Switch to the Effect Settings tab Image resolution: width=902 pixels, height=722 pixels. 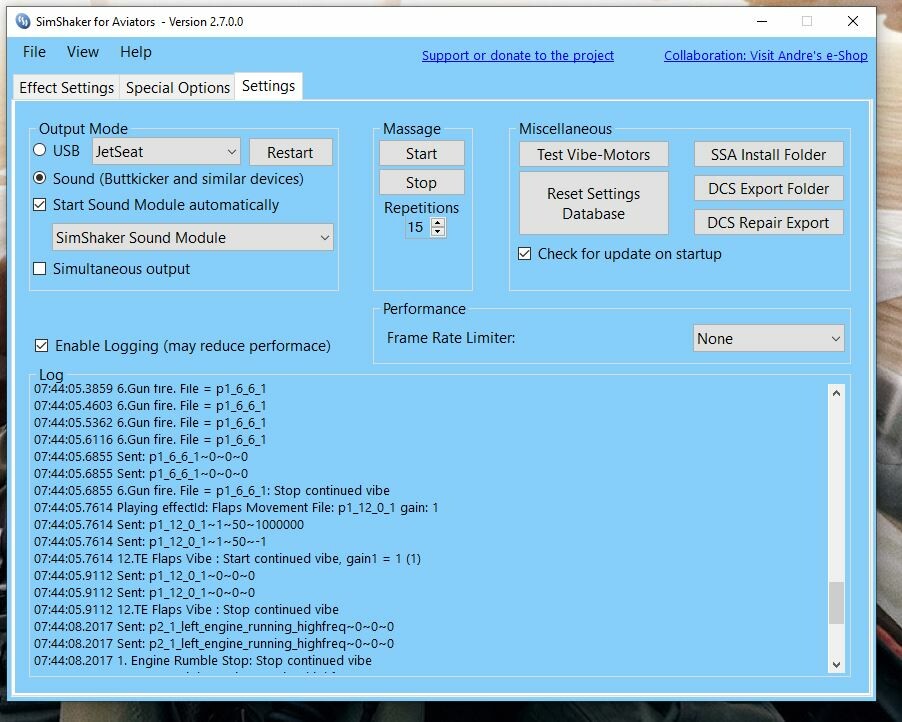[x=66, y=87]
